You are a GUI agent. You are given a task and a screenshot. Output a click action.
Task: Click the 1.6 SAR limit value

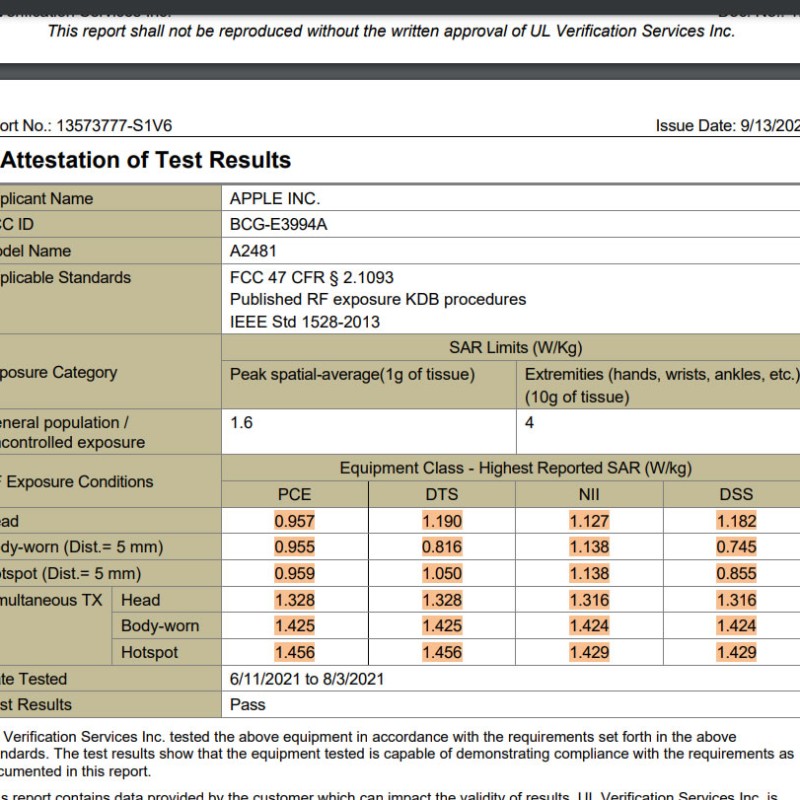coord(242,422)
